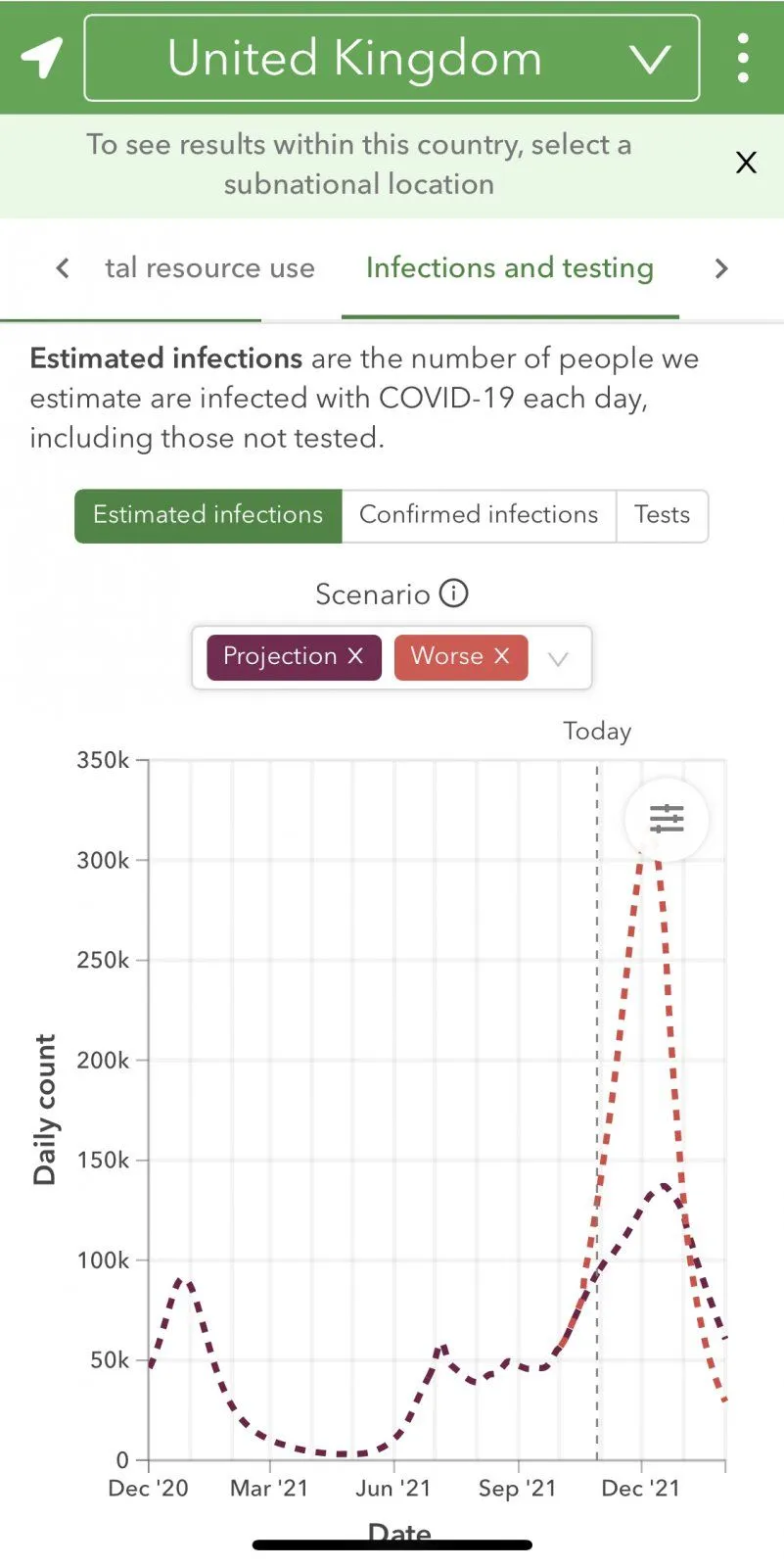Open the three-dot options menu

[743, 58]
